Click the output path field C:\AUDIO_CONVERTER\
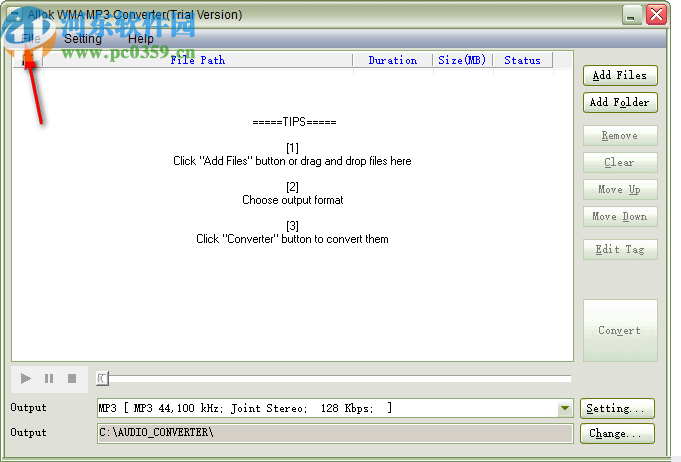 click(335, 433)
